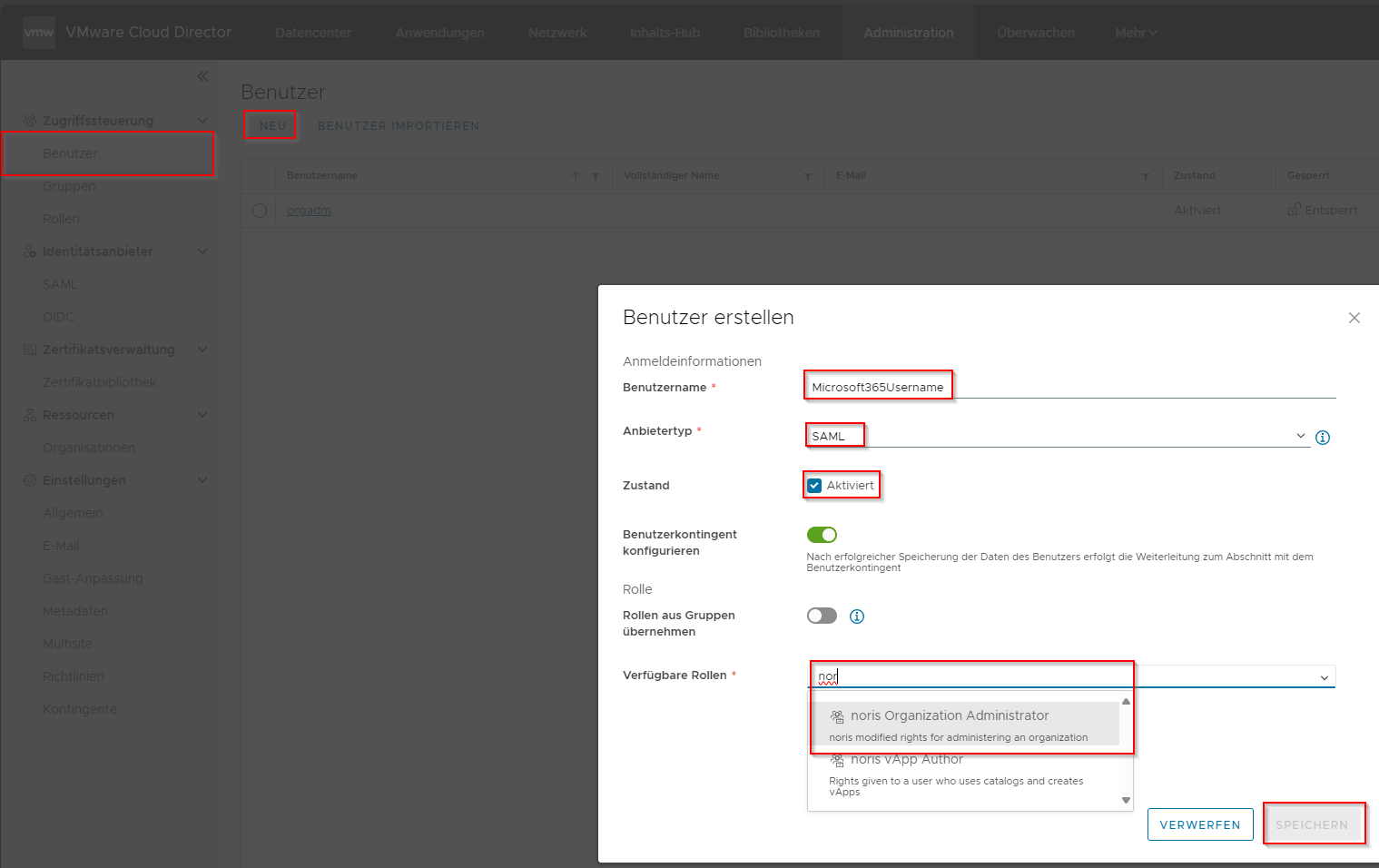
Task: Select SAML in the sidebar
Action: 60,284
